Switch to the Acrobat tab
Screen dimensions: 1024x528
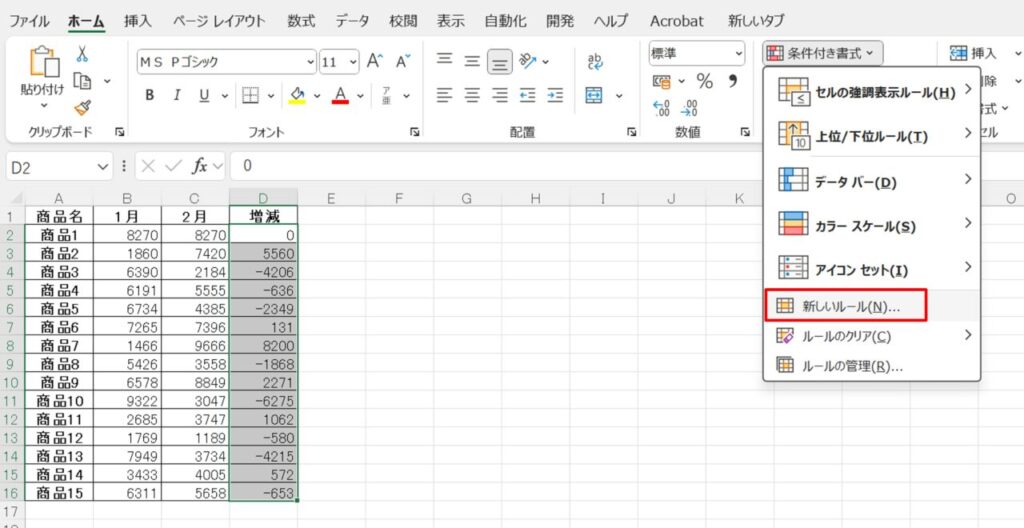click(x=677, y=21)
